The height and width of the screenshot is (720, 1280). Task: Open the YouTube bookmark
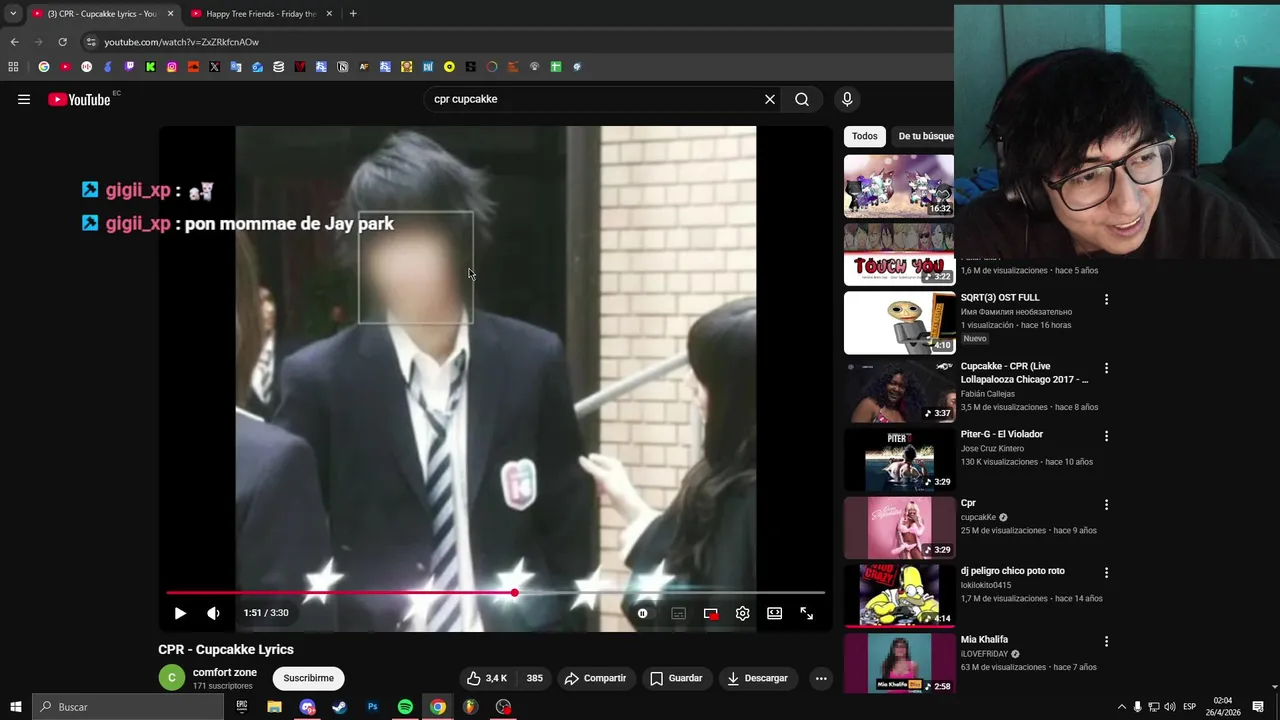click(65, 67)
